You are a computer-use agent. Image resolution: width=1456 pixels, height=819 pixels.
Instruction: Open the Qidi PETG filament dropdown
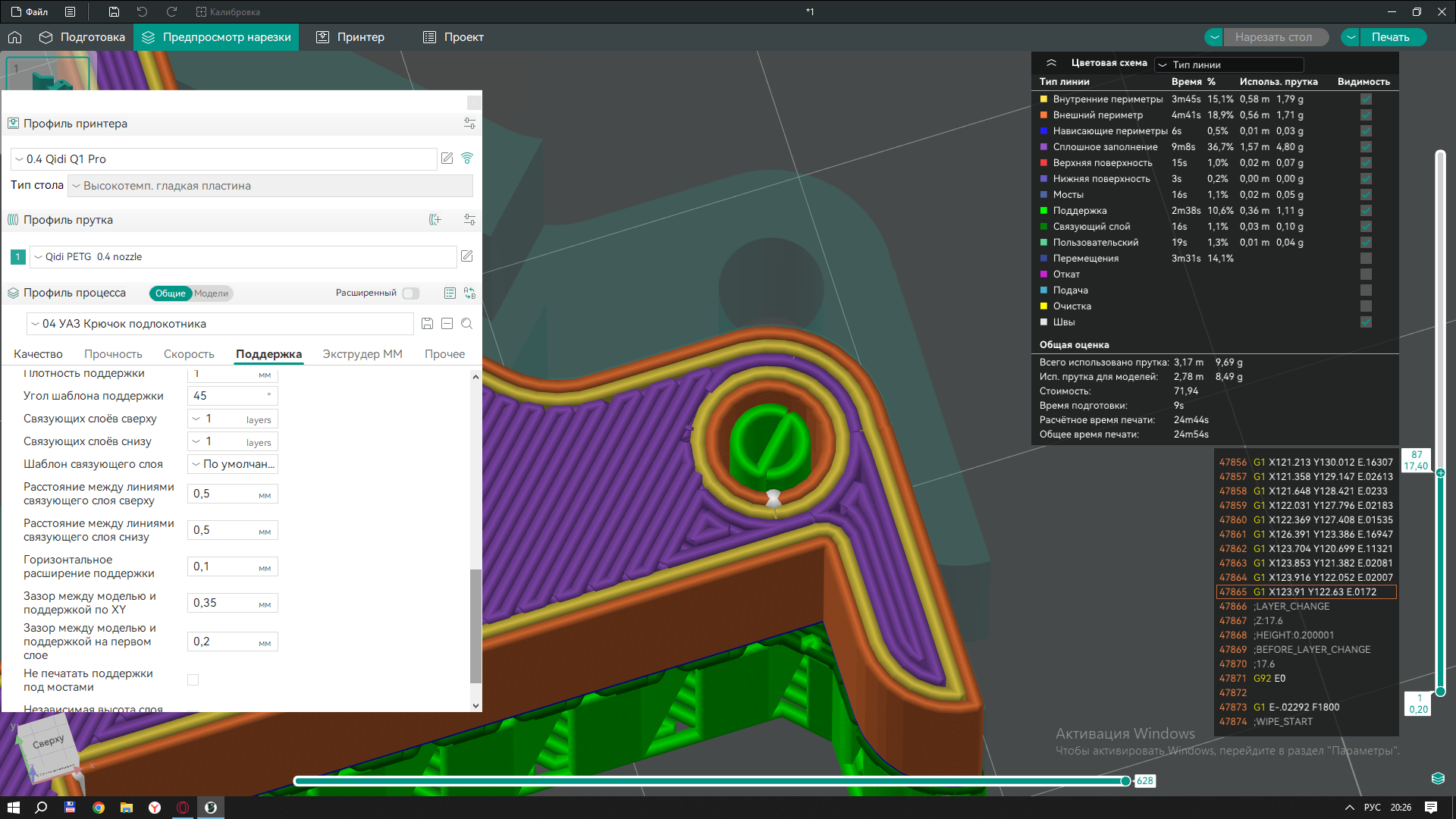(243, 257)
